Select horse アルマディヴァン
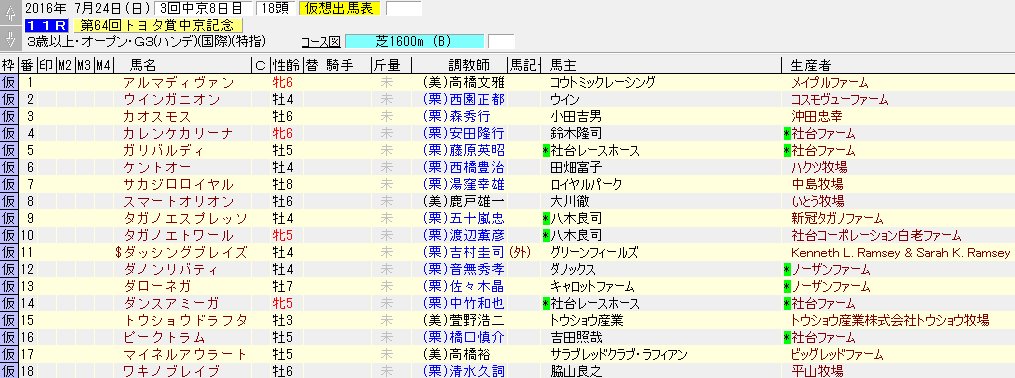Image resolution: width=1015 pixels, height=378 pixels. pyautogui.click(x=179, y=83)
